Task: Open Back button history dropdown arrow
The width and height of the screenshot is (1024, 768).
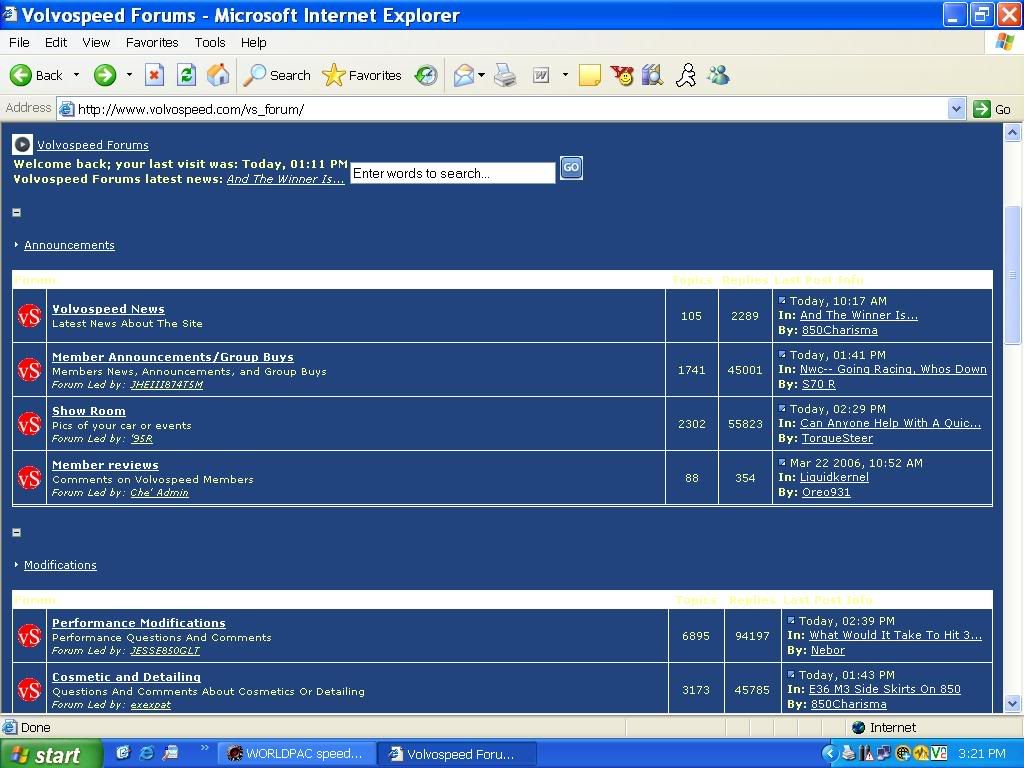Action: (x=76, y=75)
